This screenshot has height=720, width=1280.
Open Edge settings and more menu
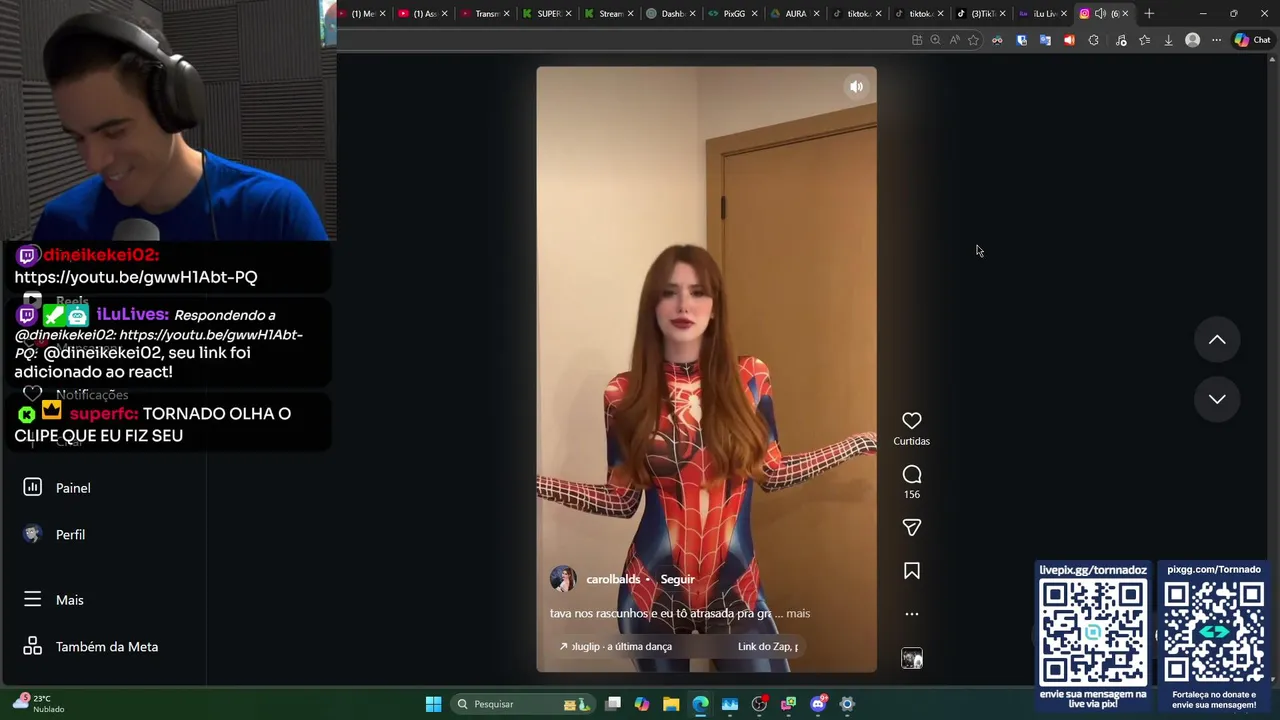(1216, 40)
